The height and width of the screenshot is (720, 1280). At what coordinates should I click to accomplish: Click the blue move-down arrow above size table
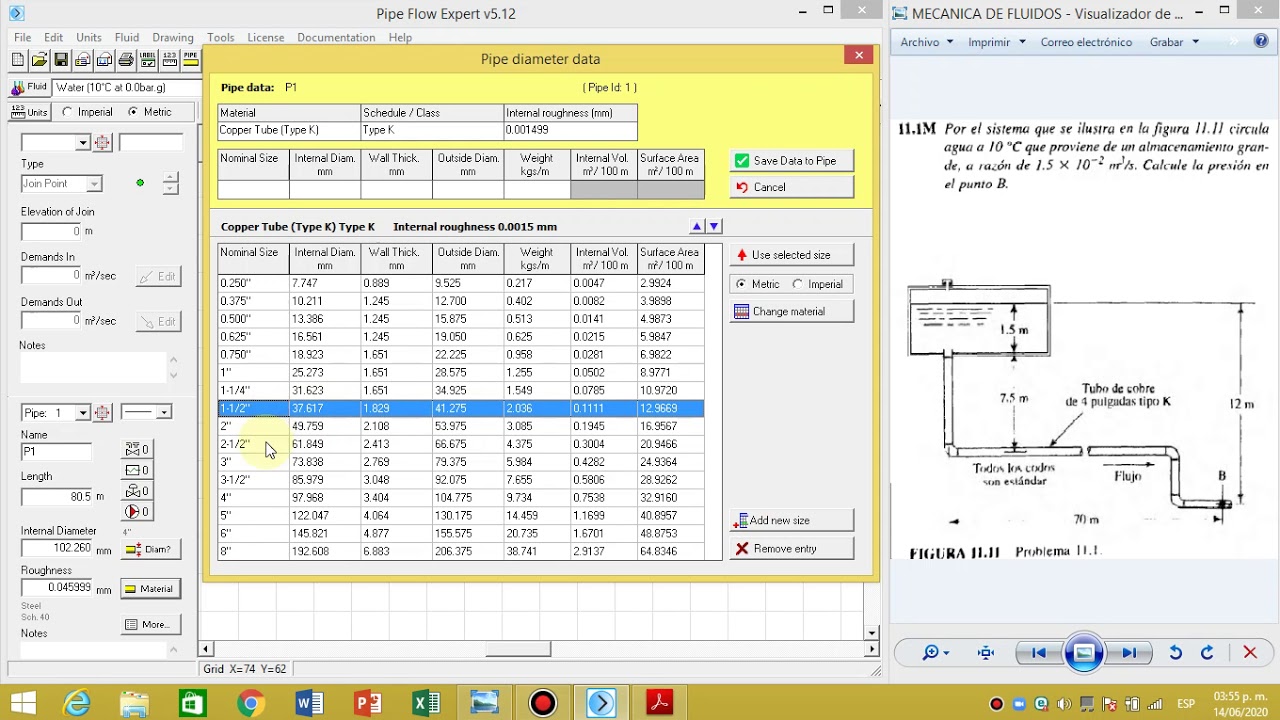(714, 227)
